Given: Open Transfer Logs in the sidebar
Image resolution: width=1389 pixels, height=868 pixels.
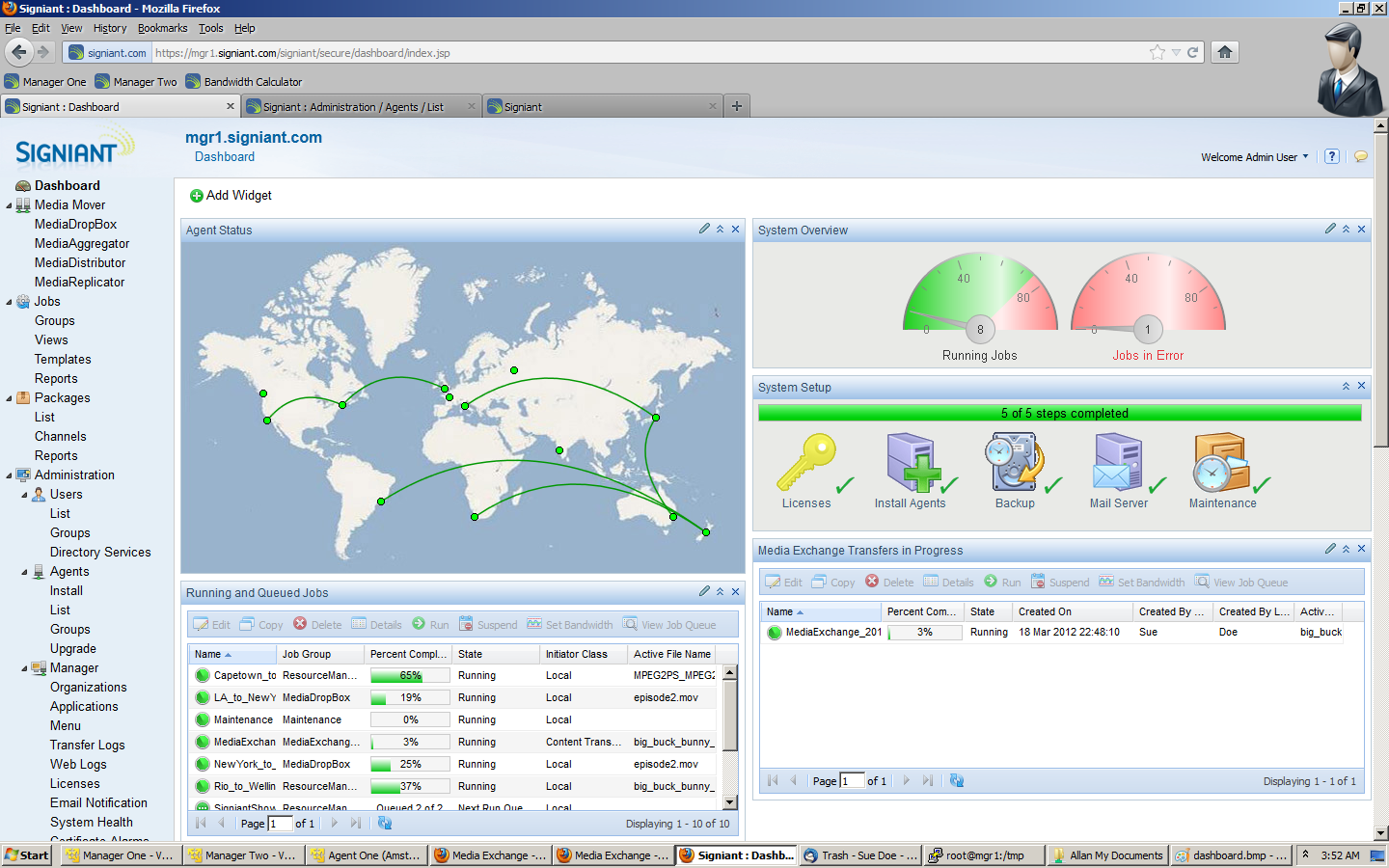Looking at the screenshot, I should [x=88, y=745].
